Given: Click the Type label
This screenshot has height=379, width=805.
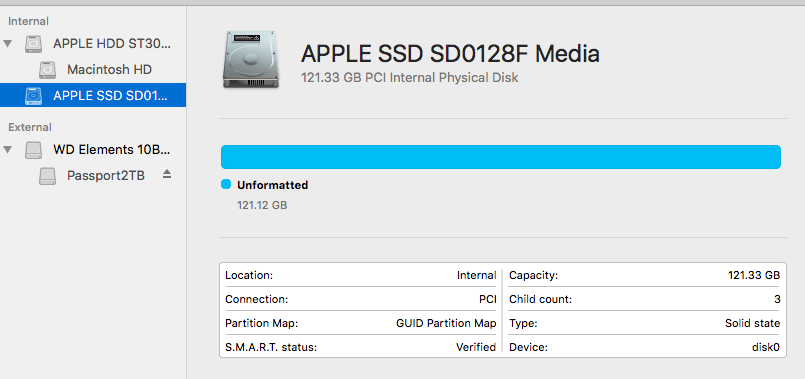Looking at the screenshot, I should 523,324.
